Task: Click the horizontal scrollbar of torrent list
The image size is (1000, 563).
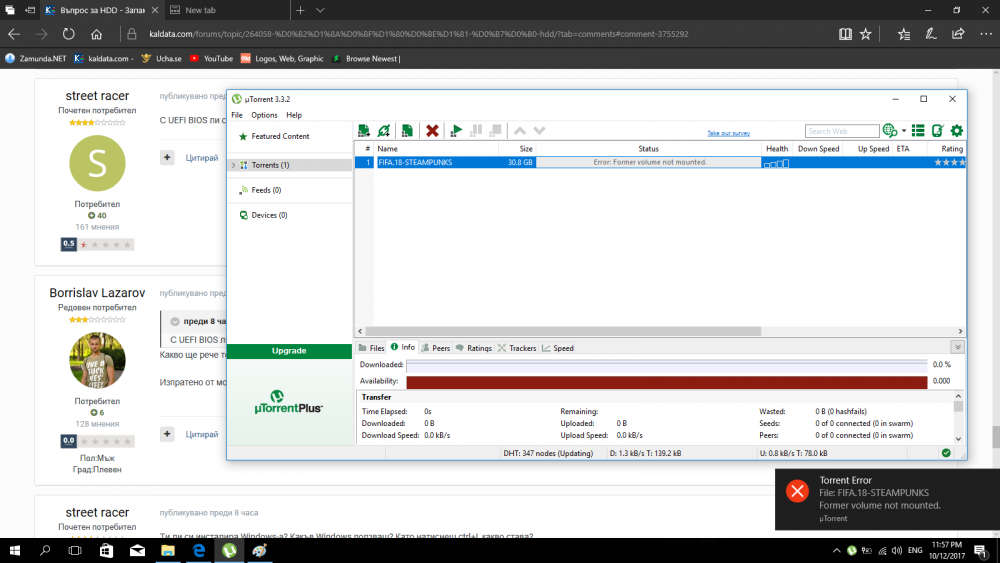Action: coord(562,332)
